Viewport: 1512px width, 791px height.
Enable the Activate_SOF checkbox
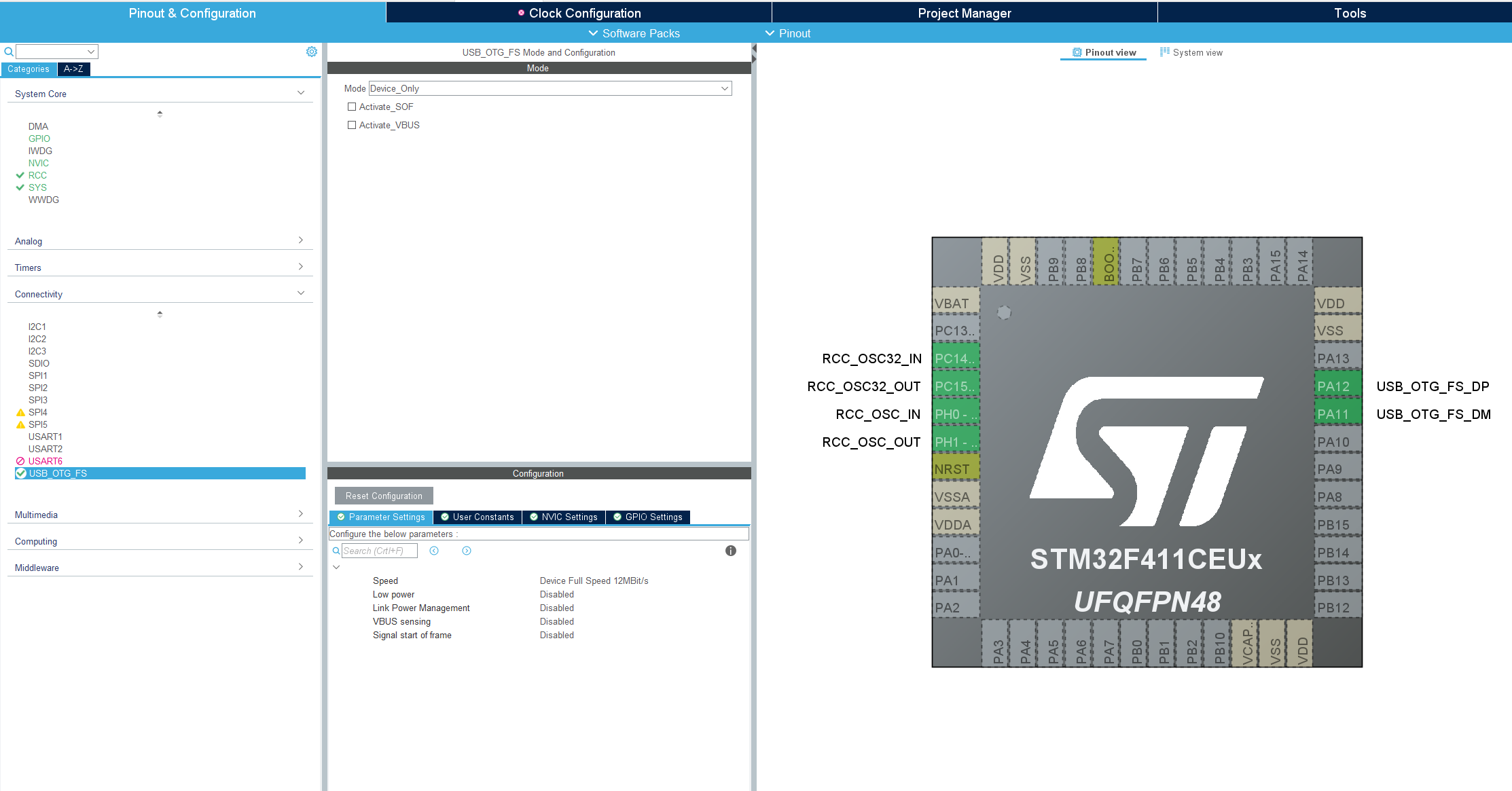click(x=352, y=107)
